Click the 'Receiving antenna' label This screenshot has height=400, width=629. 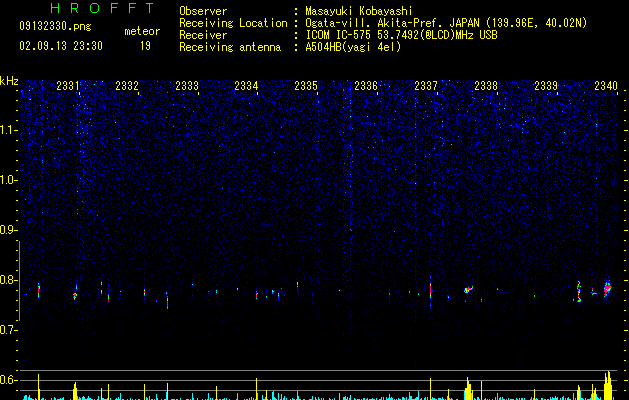tap(230, 47)
